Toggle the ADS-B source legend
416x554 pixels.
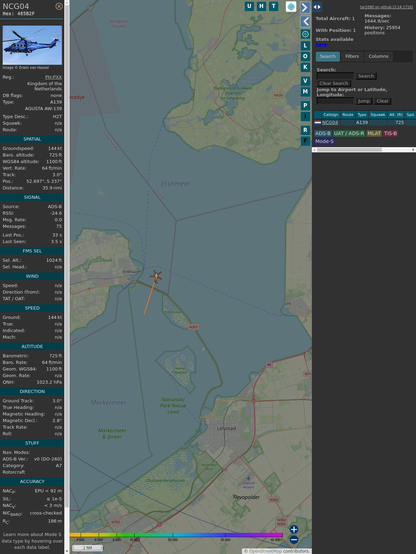323,133
